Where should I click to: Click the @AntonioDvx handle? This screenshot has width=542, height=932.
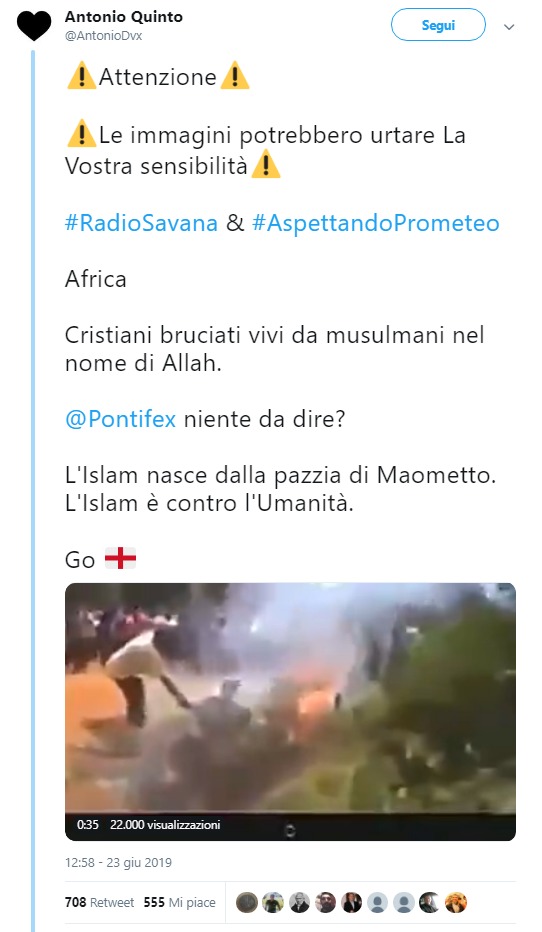click(103, 36)
